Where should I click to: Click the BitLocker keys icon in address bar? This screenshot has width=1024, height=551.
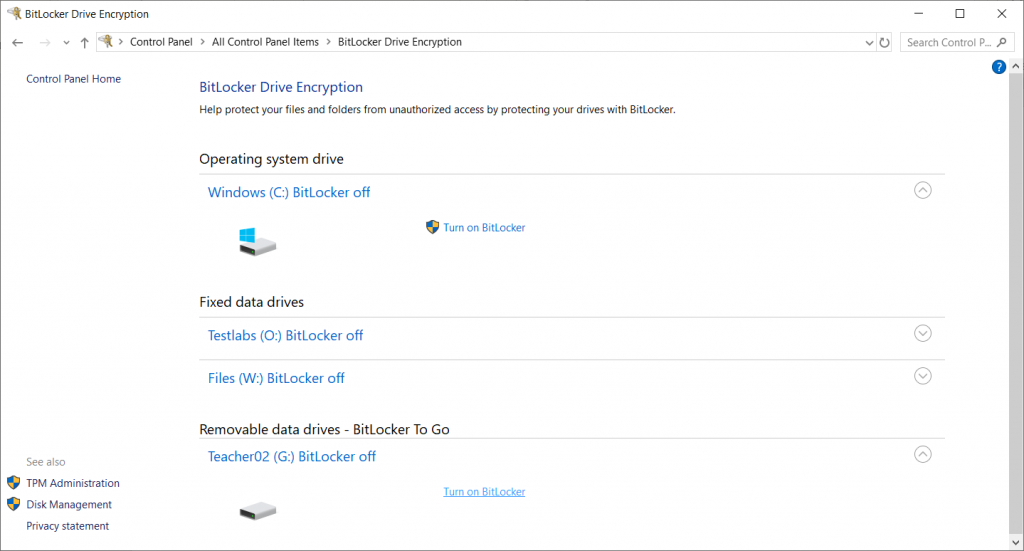106,42
